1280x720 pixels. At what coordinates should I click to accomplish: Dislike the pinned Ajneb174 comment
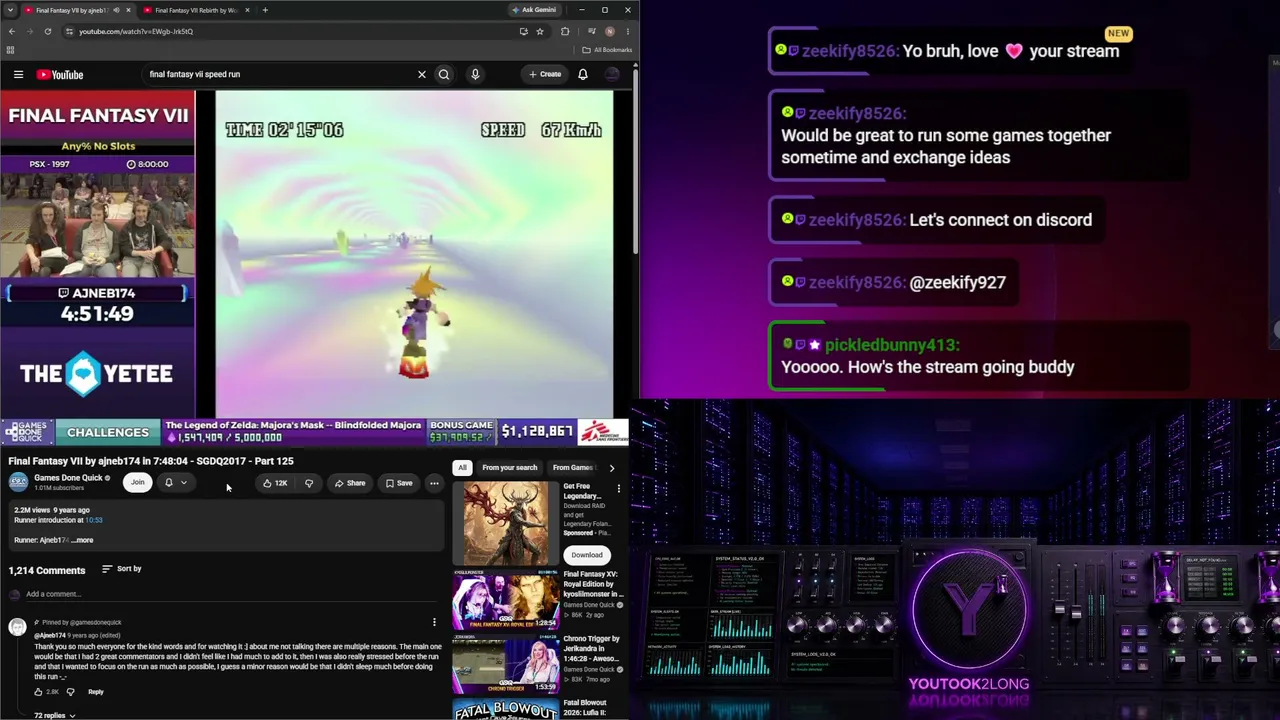click(x=70, y=692)
